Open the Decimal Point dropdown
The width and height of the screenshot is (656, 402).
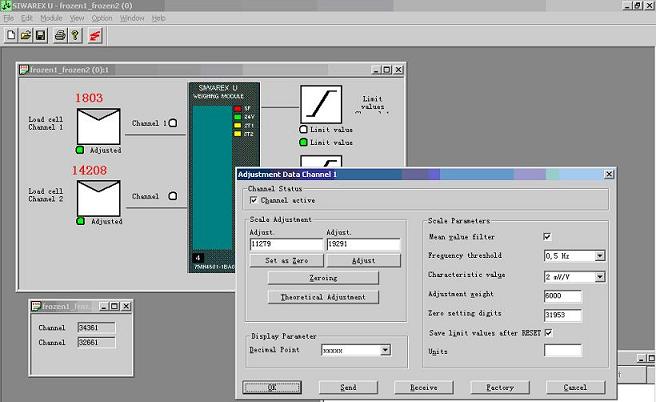[x=385, y=350]
